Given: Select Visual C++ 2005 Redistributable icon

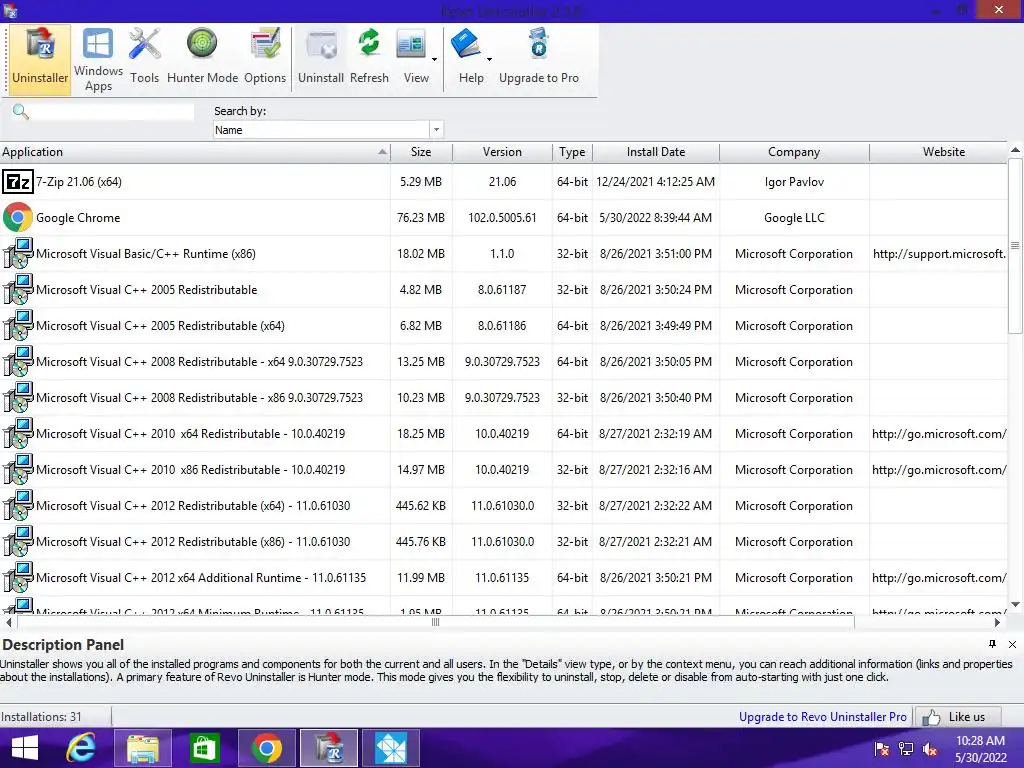Looking at the screenshot, I should pyautogui.click(x=18, y=289).
